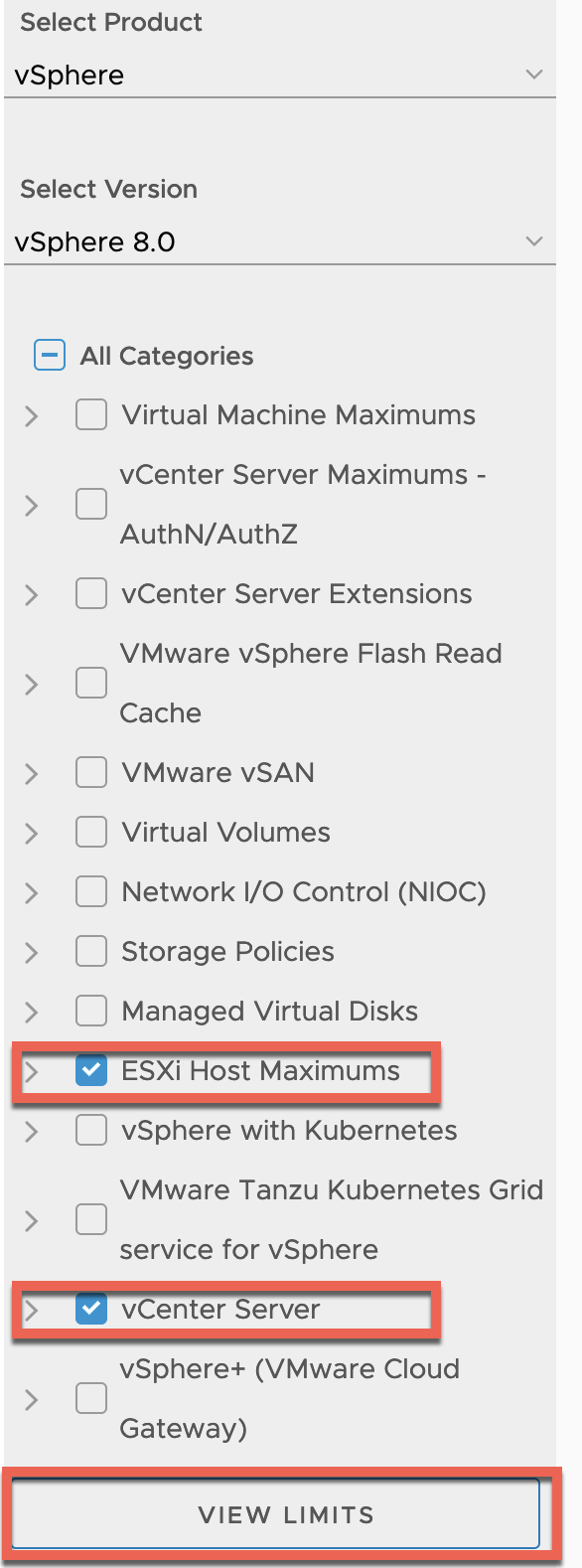Collapse the All Categories tree

(x=49, y=355)
